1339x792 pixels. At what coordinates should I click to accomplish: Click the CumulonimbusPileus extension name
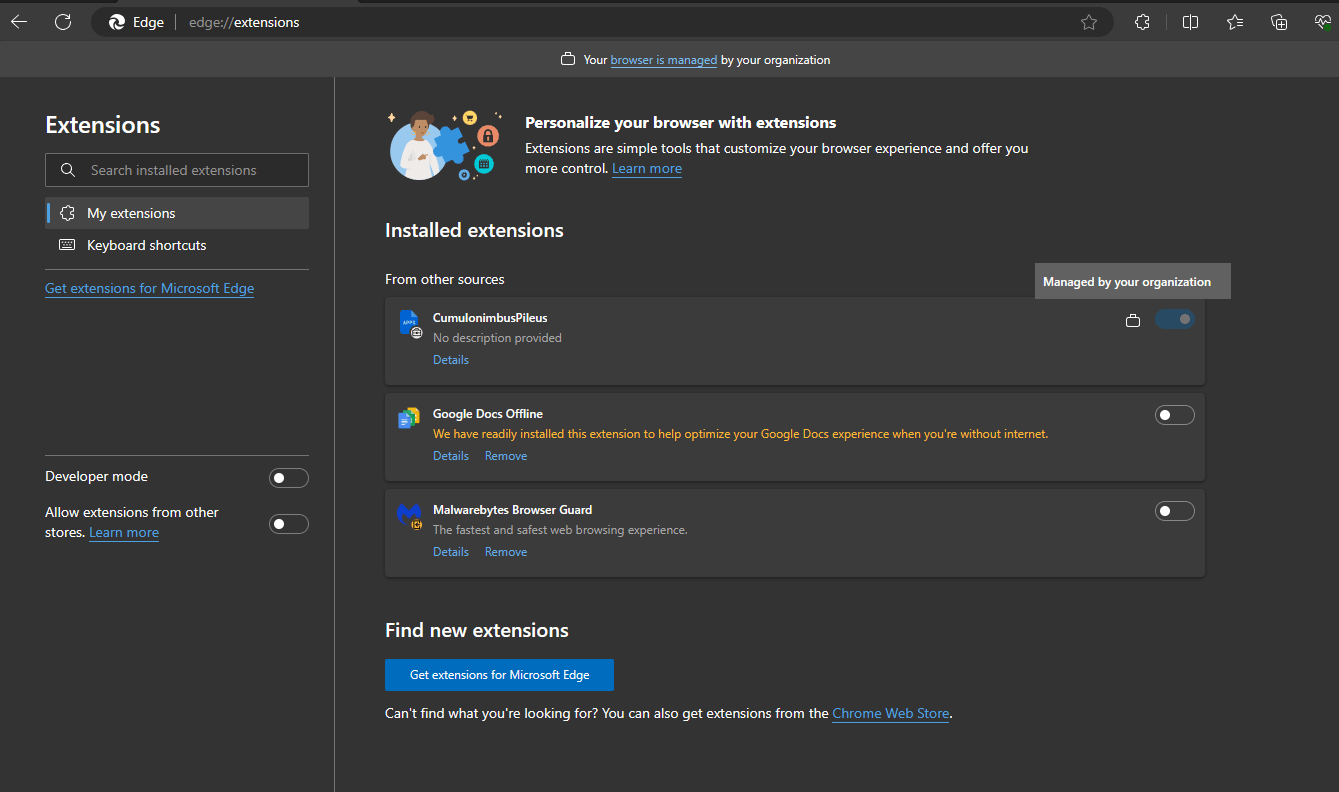pyautogui.click(x=490, y=318)
